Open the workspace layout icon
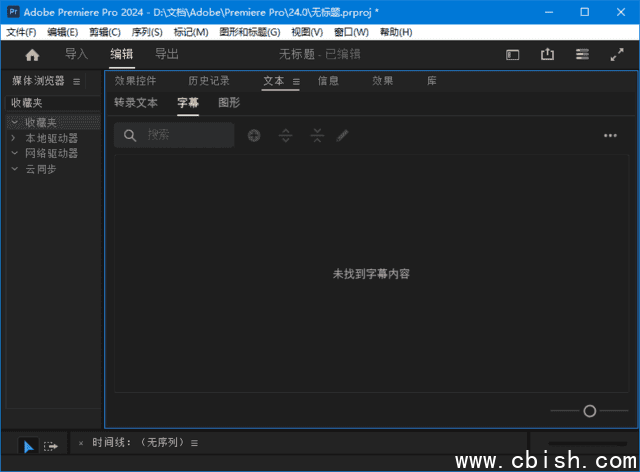Viewport: 640px width, 472px height. tap(513, 55)
